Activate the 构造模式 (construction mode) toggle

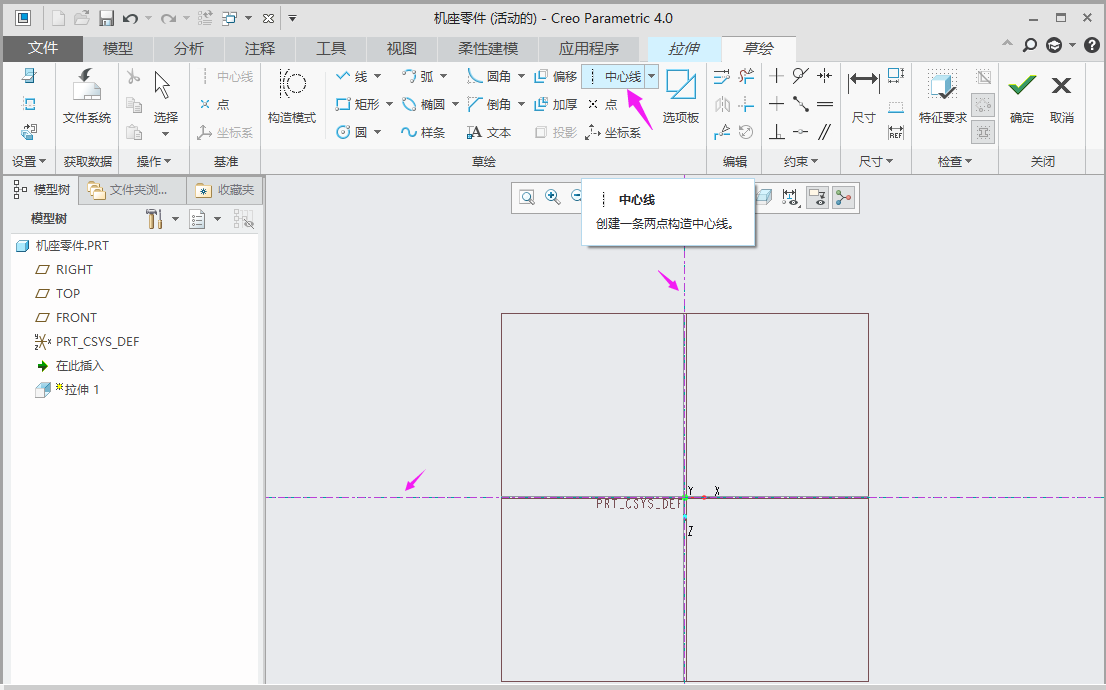[291, 96]
